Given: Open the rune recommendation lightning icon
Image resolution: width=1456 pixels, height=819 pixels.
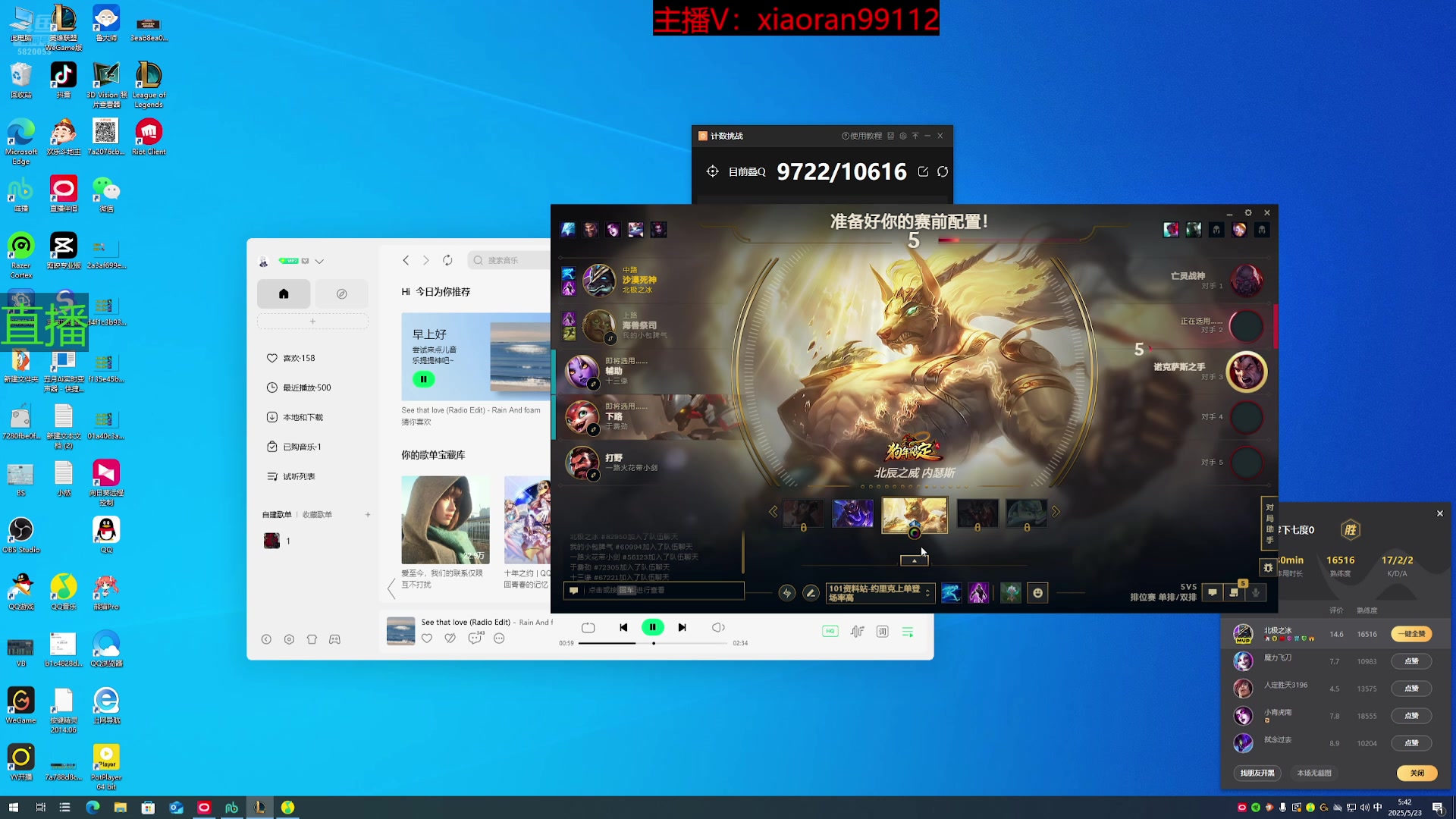Looking at the screenshot, I should point(786,593).
